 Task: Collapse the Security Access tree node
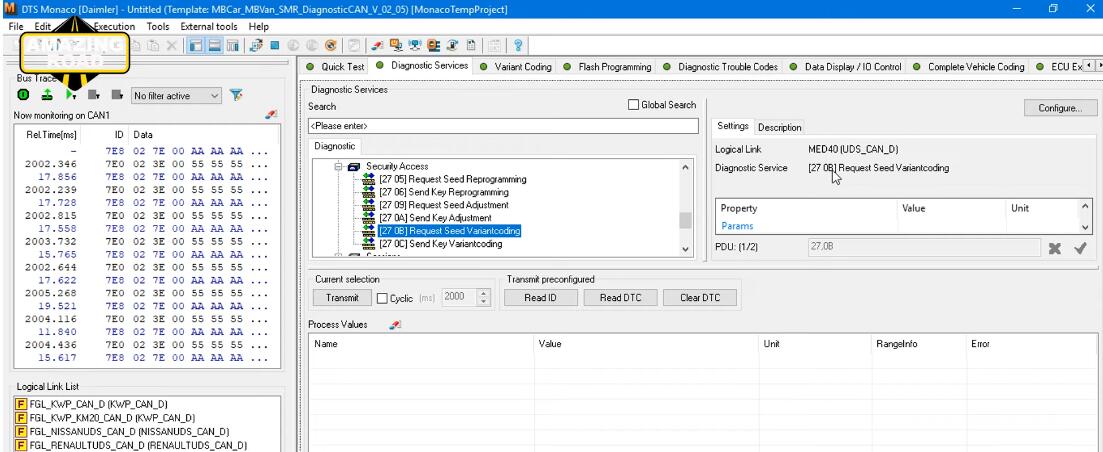338,167
